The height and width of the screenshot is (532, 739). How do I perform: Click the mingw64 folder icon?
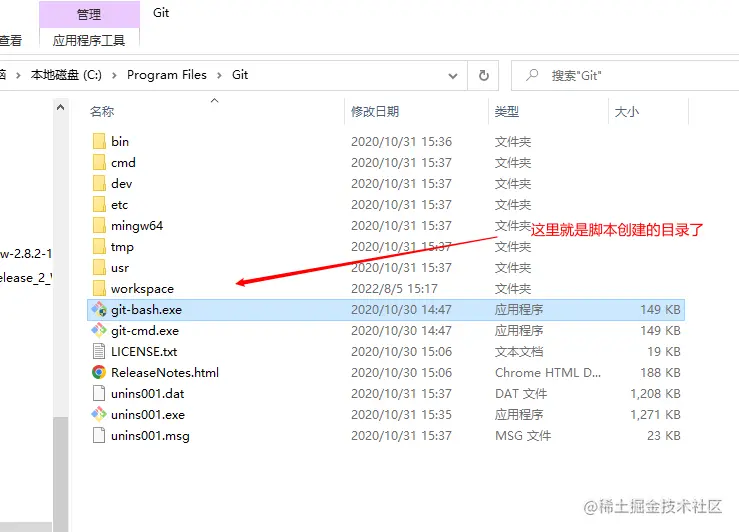tap(99, 225)
